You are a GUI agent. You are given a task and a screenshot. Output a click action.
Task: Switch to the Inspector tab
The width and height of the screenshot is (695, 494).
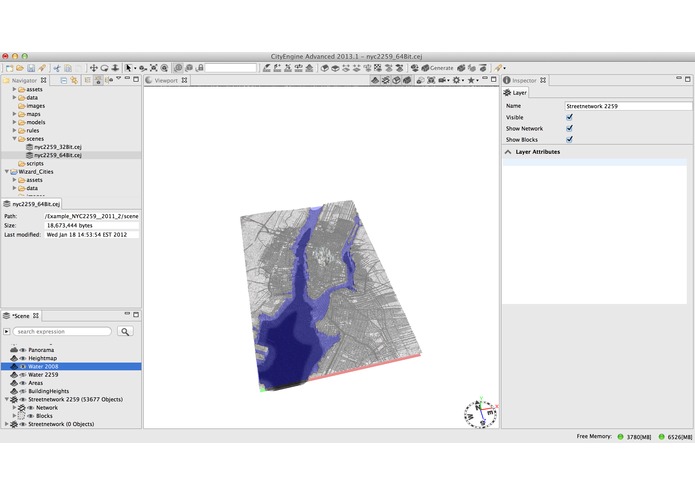(x=524, y=80)
